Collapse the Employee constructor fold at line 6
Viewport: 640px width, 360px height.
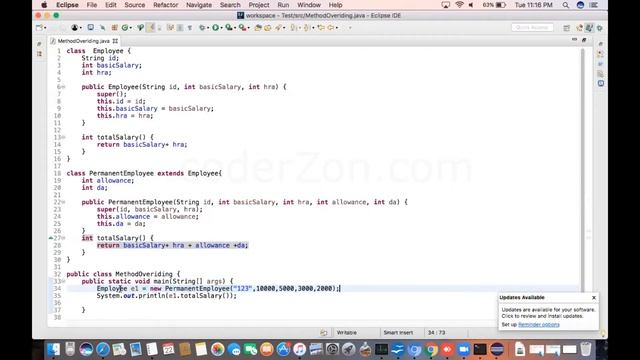[63, 87]
